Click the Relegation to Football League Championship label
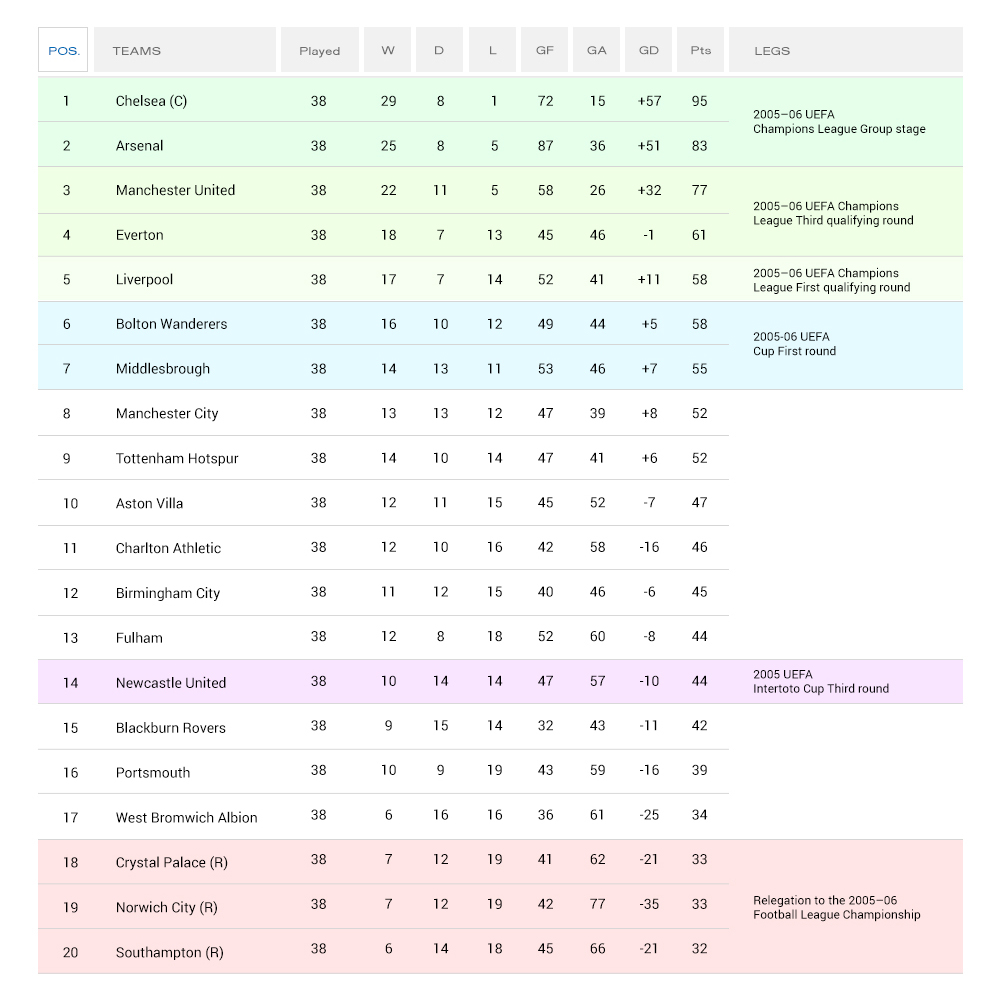The width and height of the screenshot is (1000, 996). (x=836, y=907)
